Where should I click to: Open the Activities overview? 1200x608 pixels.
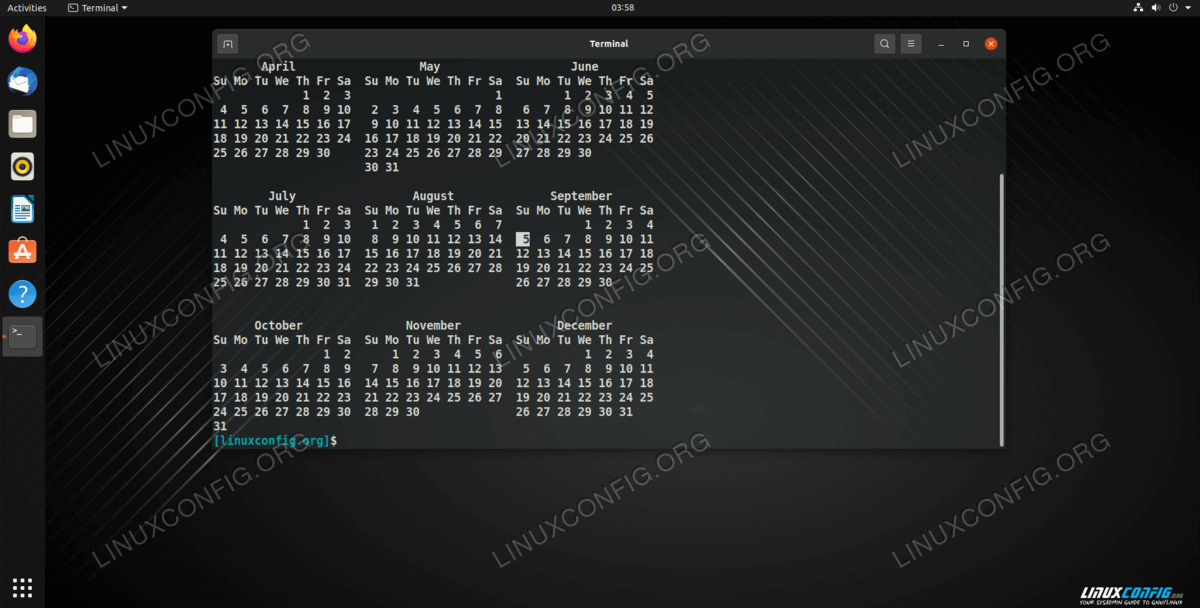click(x=27, y=8)
